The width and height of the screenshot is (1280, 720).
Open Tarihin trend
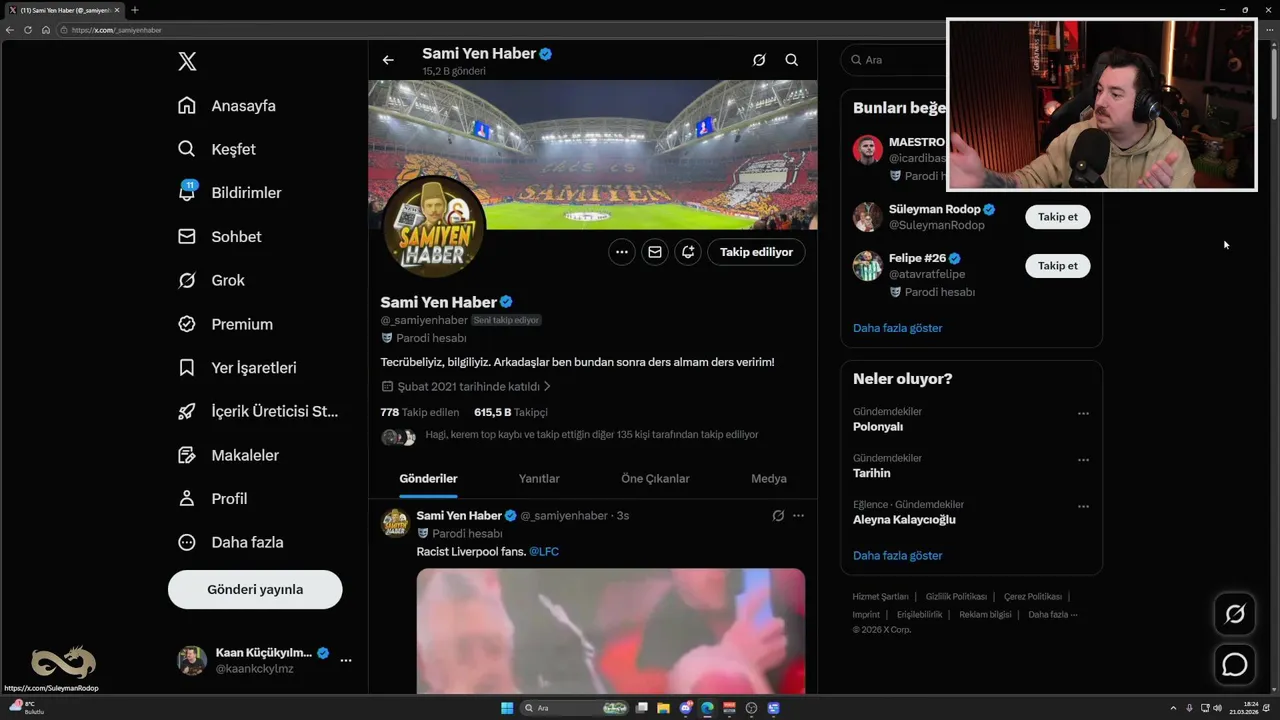[871, 473]
